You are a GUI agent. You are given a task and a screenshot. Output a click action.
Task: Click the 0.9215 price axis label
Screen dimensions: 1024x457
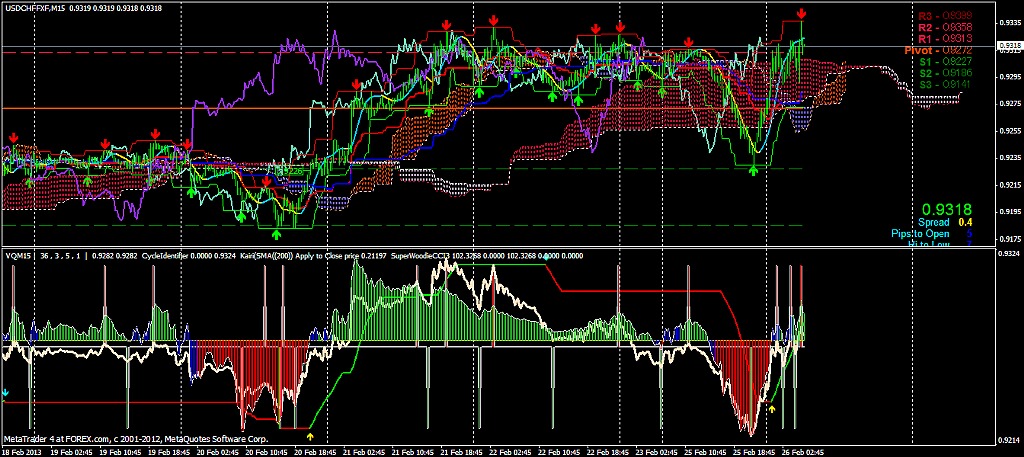pyautogui.click(x=1009, y=185)
